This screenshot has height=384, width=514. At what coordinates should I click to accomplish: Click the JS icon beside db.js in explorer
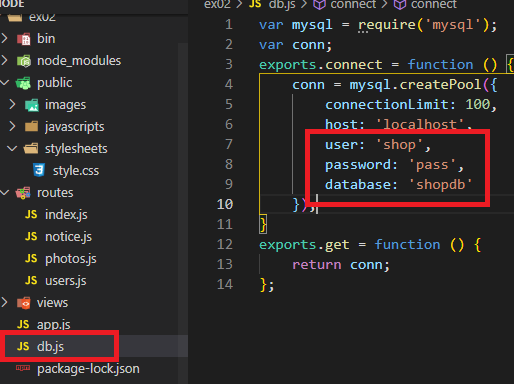pos(23,346)
